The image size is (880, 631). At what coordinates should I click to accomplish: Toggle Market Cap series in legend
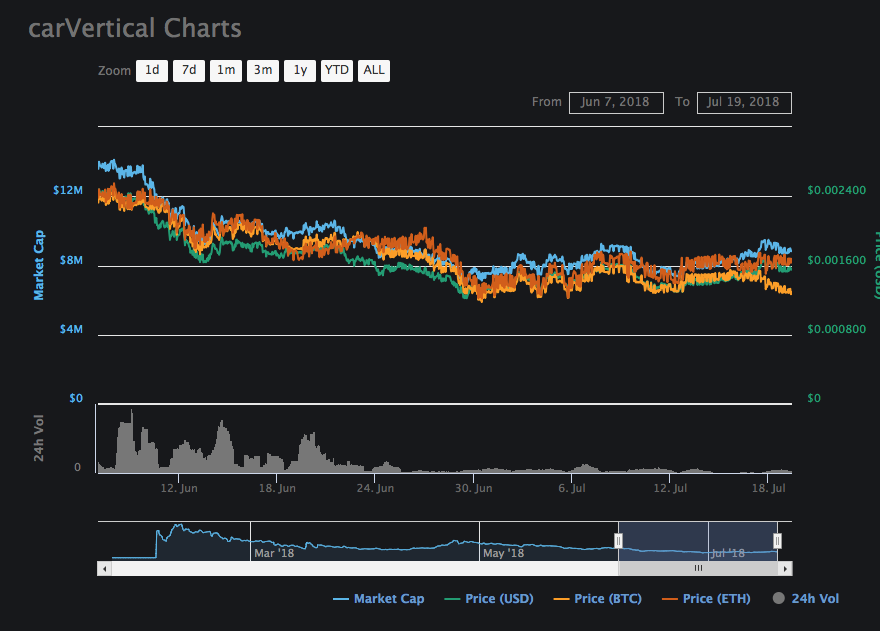[379, 599]
